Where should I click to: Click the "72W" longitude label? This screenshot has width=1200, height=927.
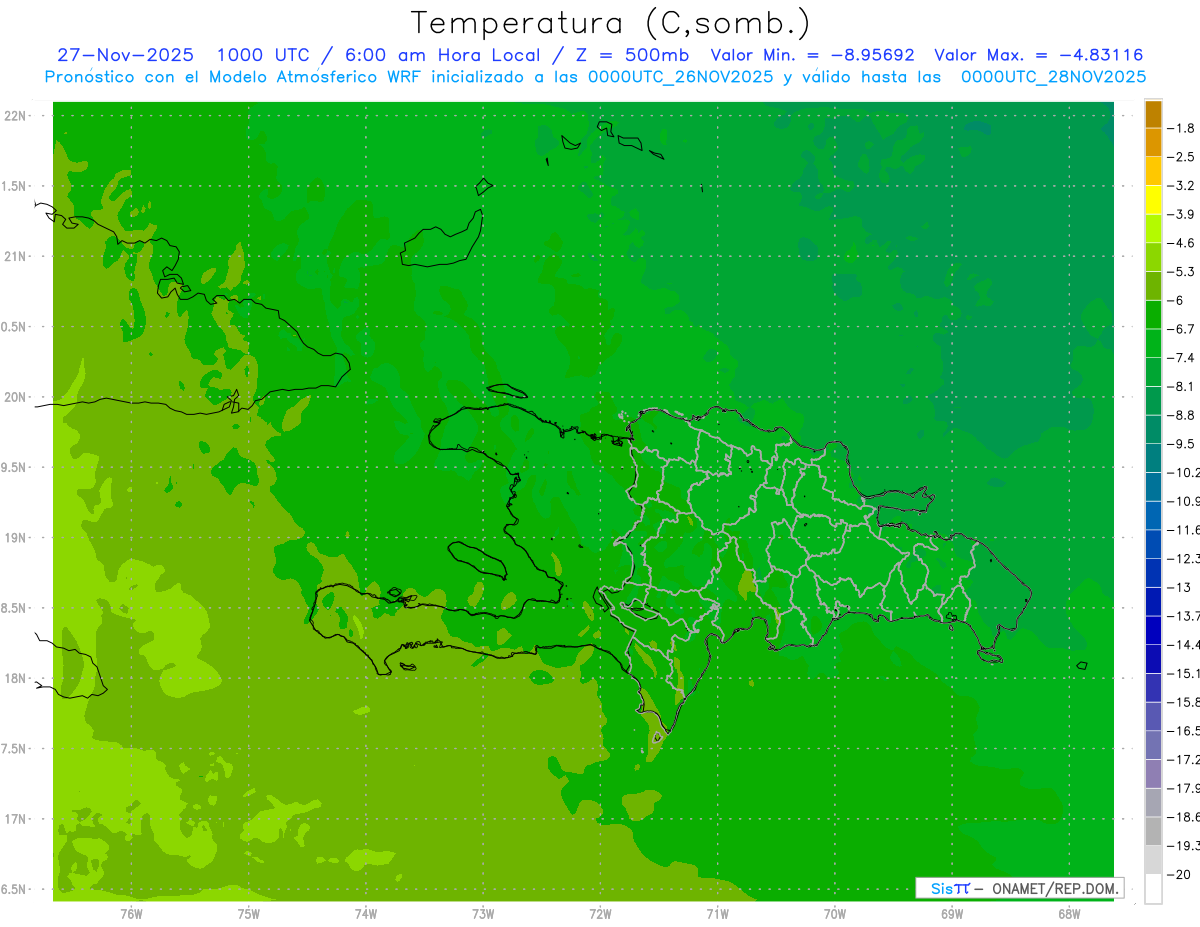[600, 914]
